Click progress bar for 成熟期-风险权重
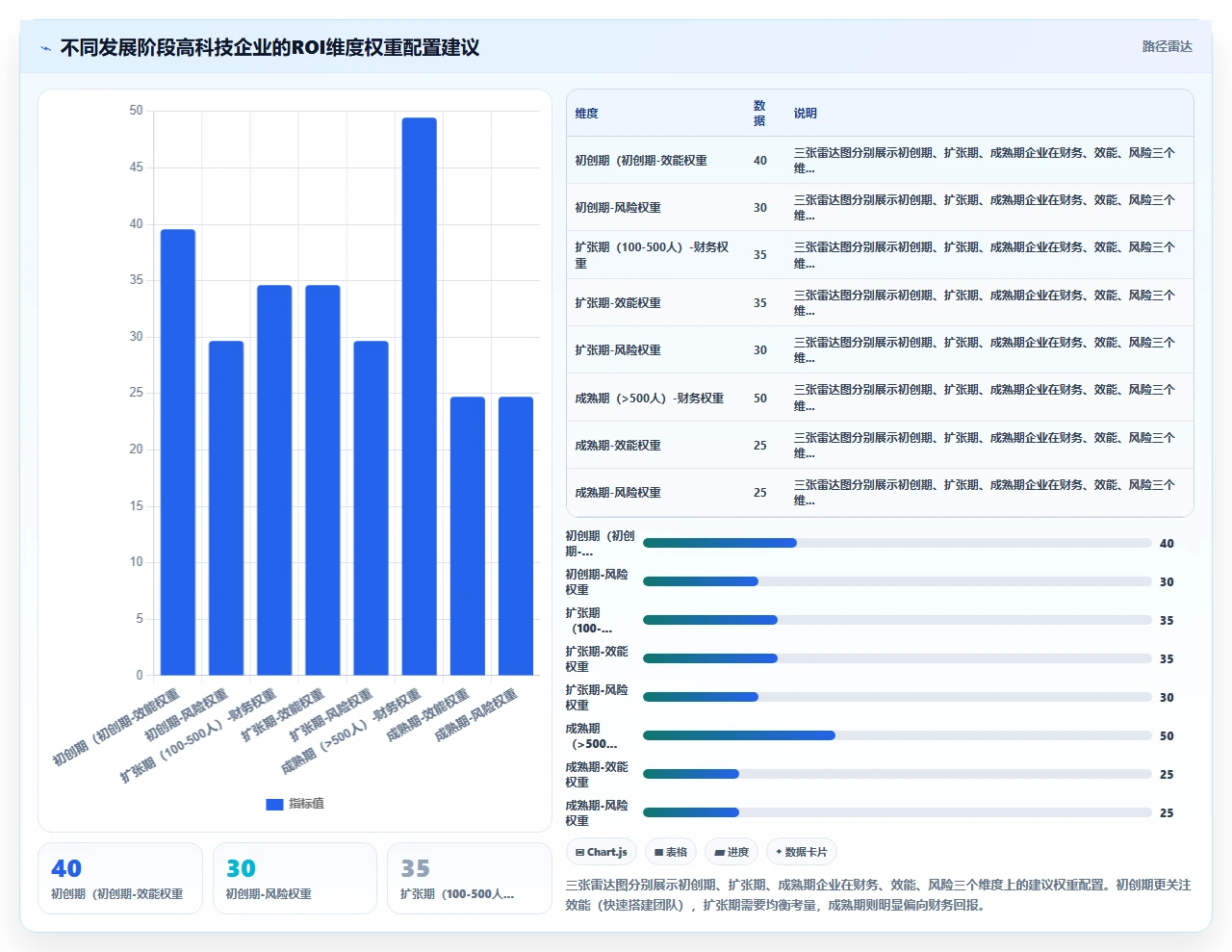 pos(897,812)
